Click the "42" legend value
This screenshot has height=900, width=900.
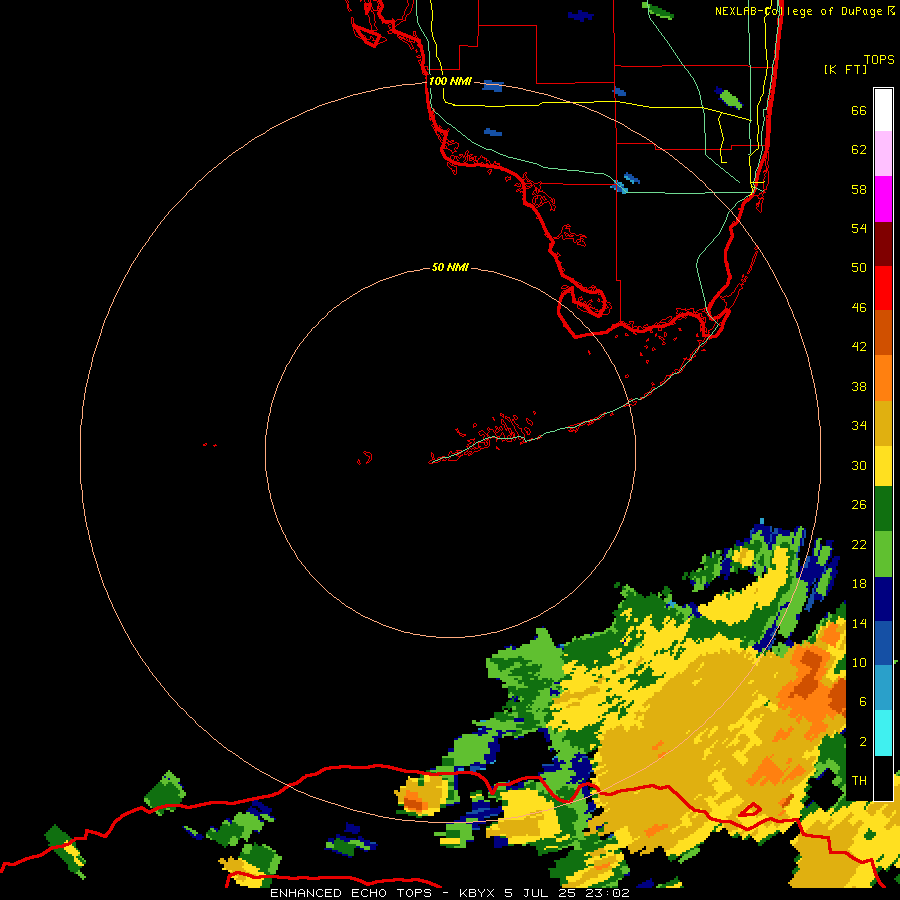point(859,347)
